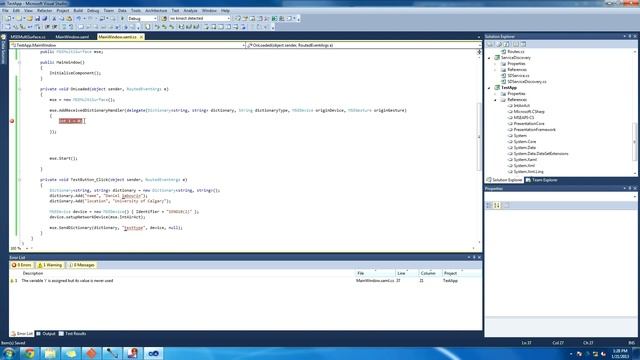Click the Windows Start orb
Screen dimensions: 640x360
[x=8, y=353]
